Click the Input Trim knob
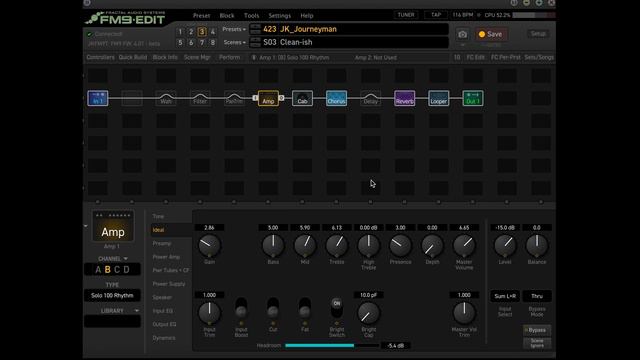Viewport: 640px width, 360px height. tap(209, 313)
